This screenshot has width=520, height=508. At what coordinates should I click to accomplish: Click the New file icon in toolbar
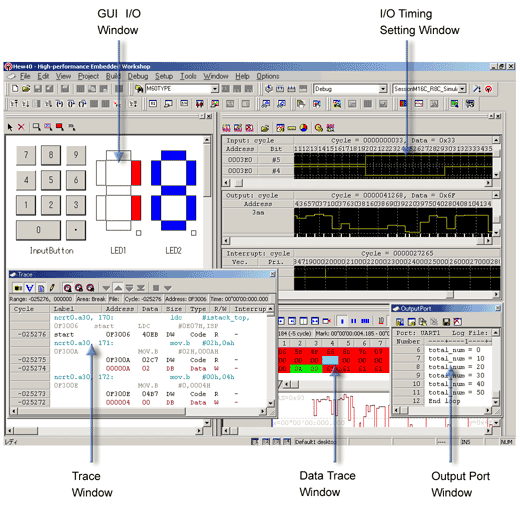point(15,89)
